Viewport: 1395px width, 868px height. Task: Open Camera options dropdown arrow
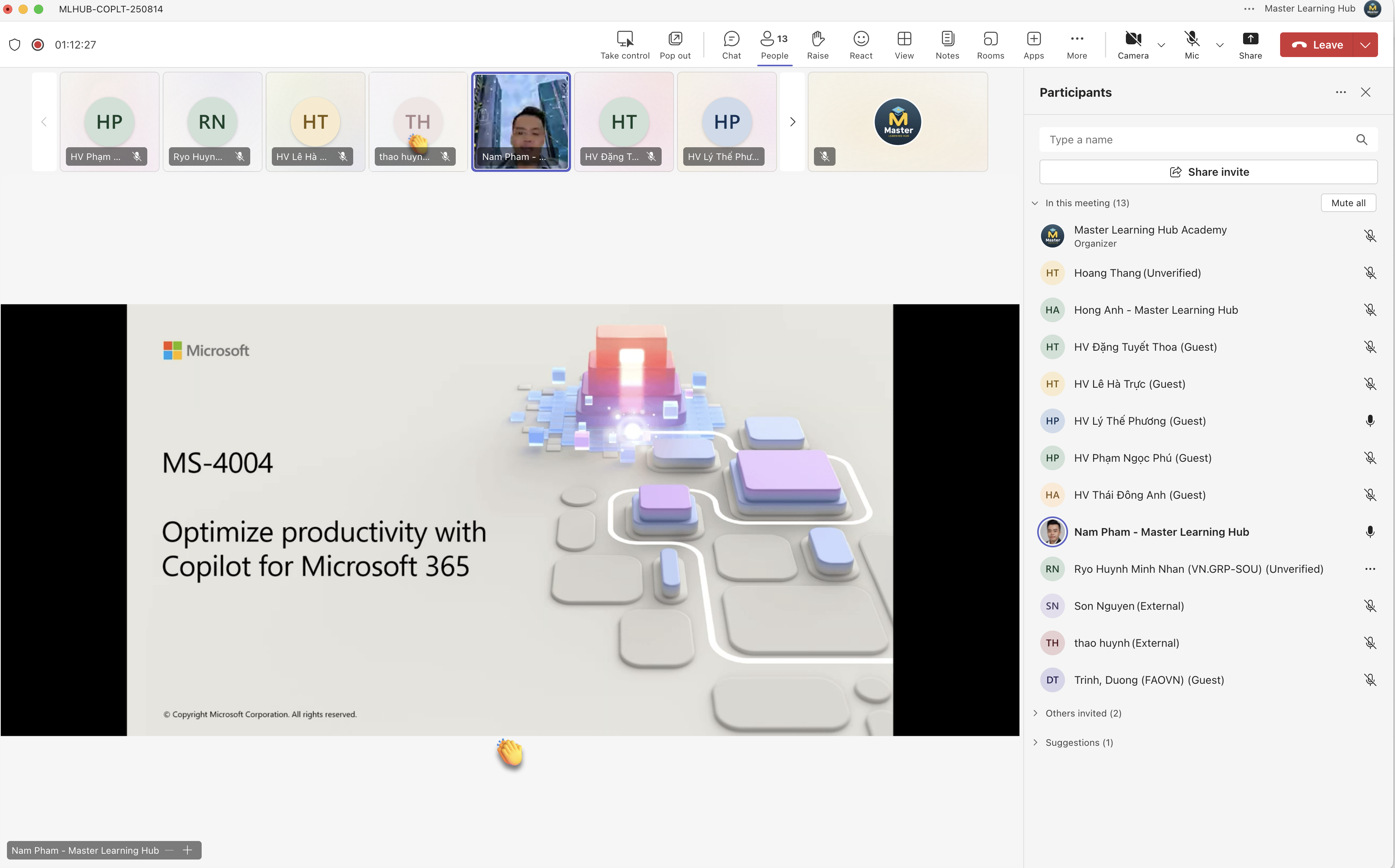click(1161, 45)
